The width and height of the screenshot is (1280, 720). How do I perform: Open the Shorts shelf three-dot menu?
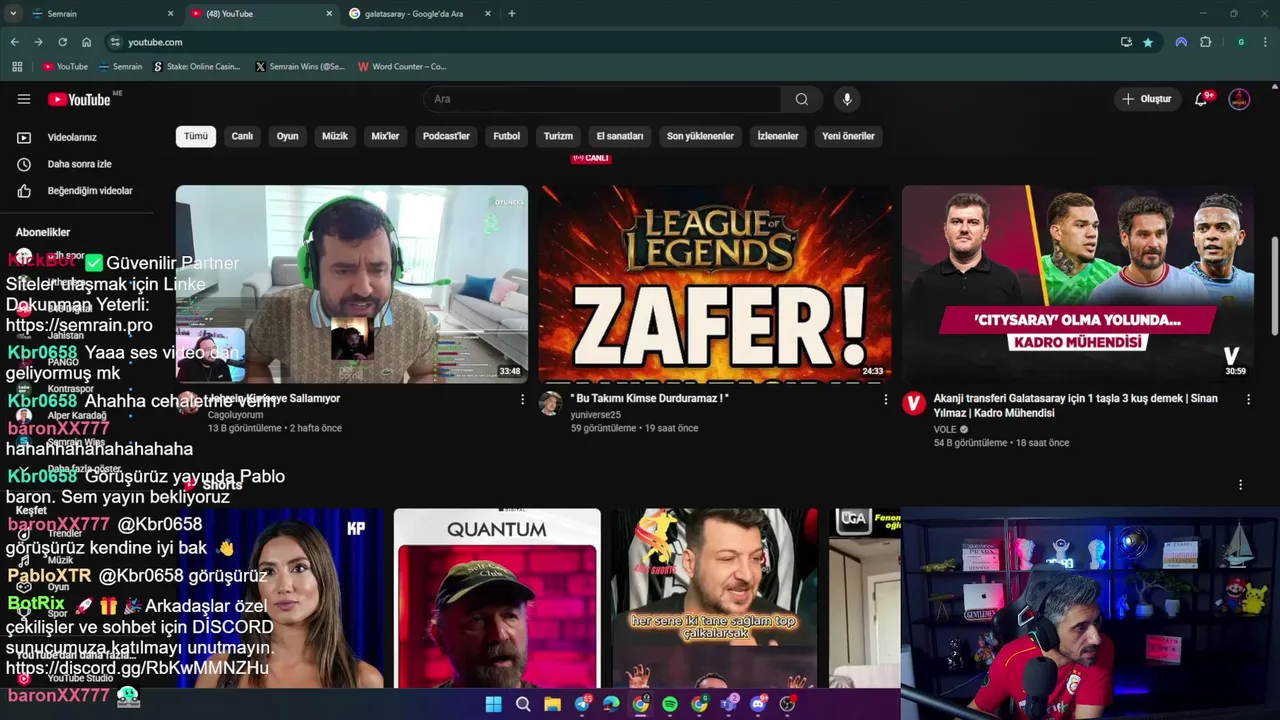[x=1241, y=485]
